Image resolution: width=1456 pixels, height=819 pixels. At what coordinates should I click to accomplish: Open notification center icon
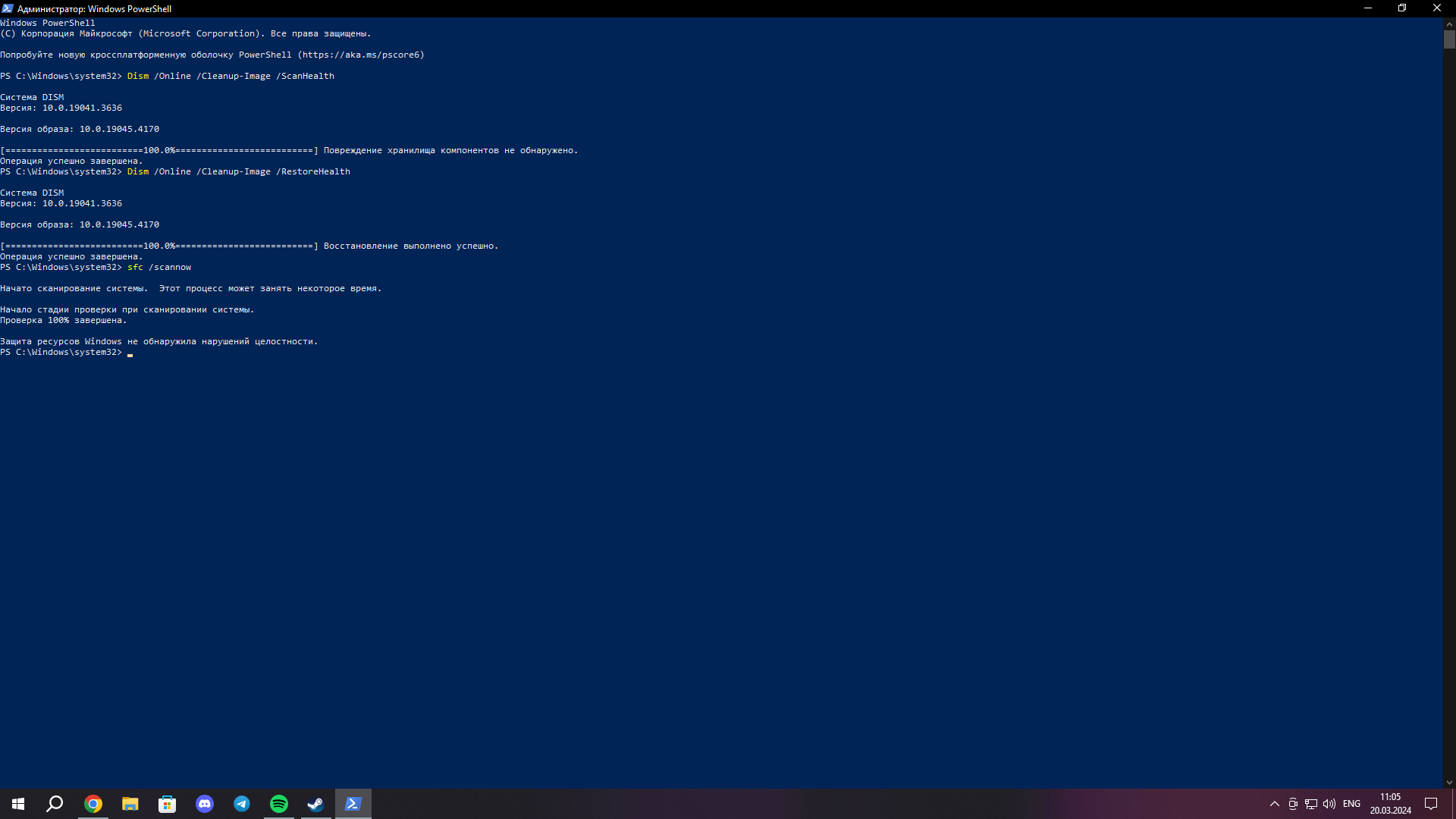[1431, 804]
